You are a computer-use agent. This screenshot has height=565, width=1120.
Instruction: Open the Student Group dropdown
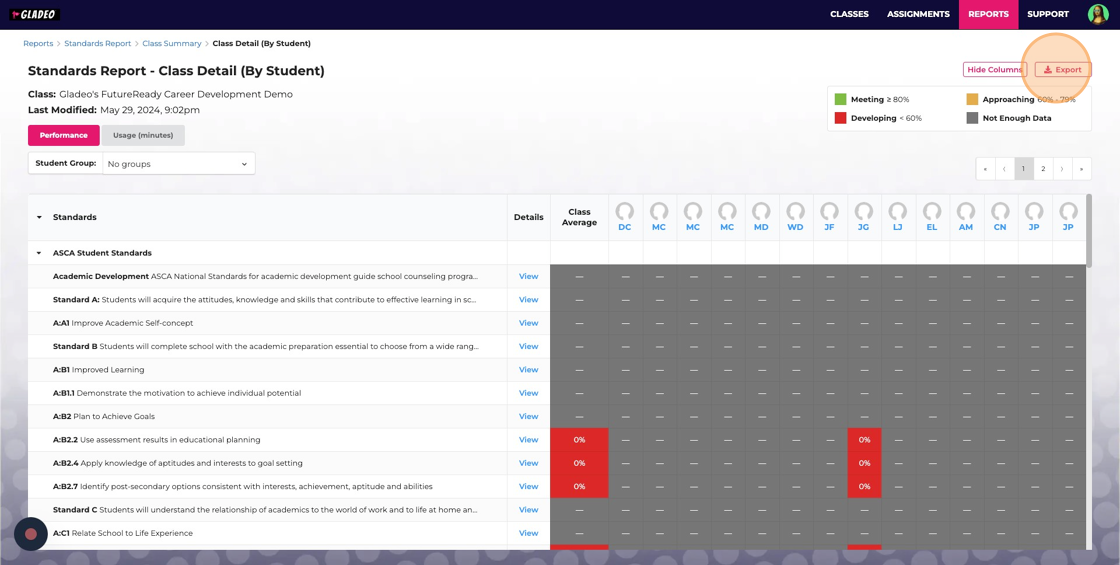[179, 164]
